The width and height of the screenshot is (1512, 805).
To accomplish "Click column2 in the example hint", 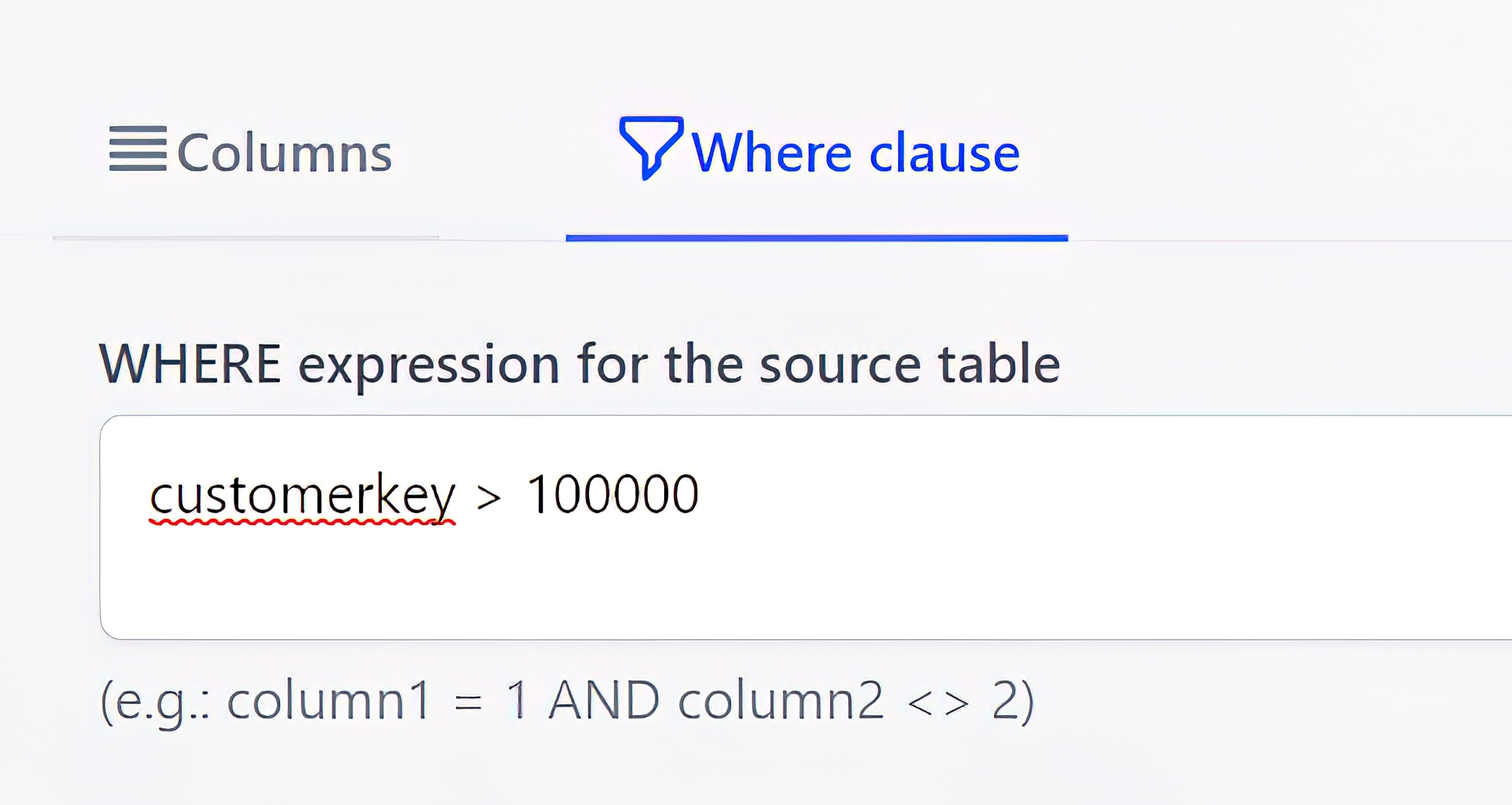I will coord(780,701).
